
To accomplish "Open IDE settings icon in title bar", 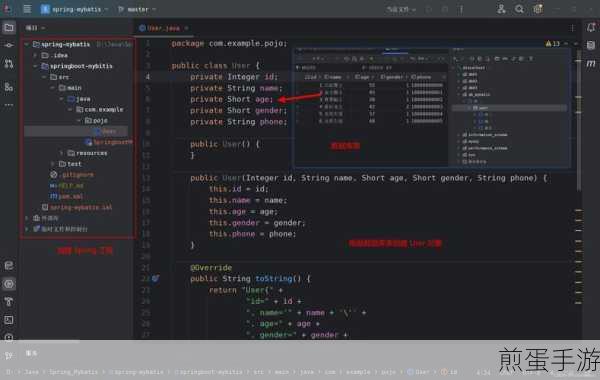I will pos(538,9).
